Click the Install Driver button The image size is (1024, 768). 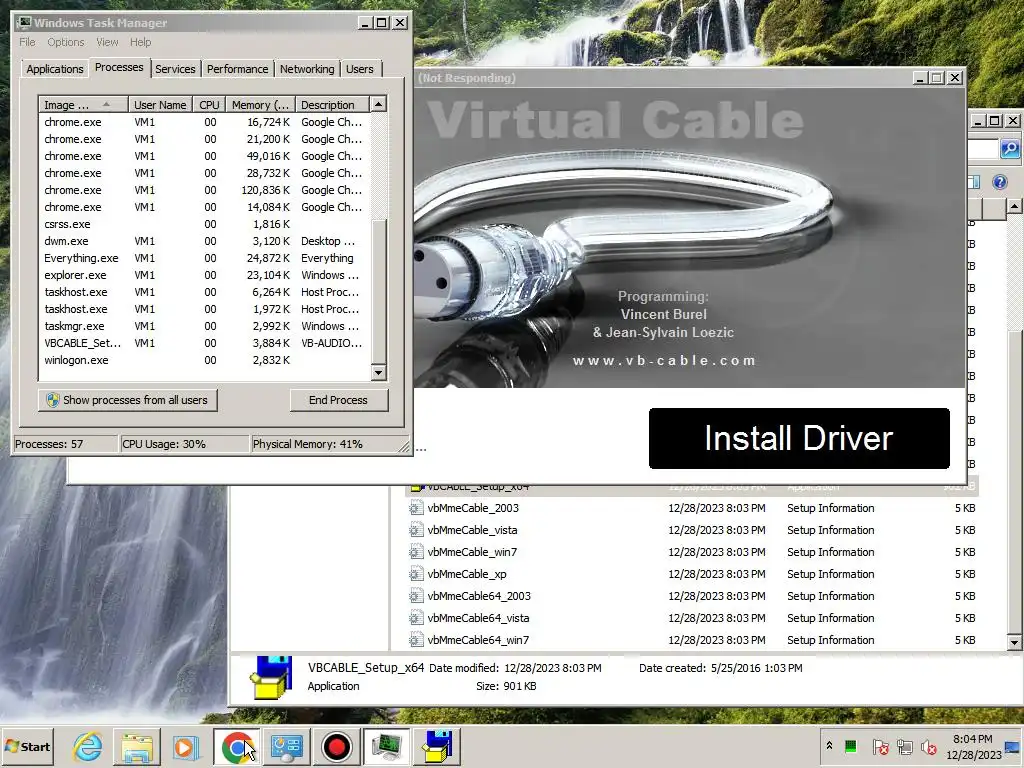coord(799,438)
